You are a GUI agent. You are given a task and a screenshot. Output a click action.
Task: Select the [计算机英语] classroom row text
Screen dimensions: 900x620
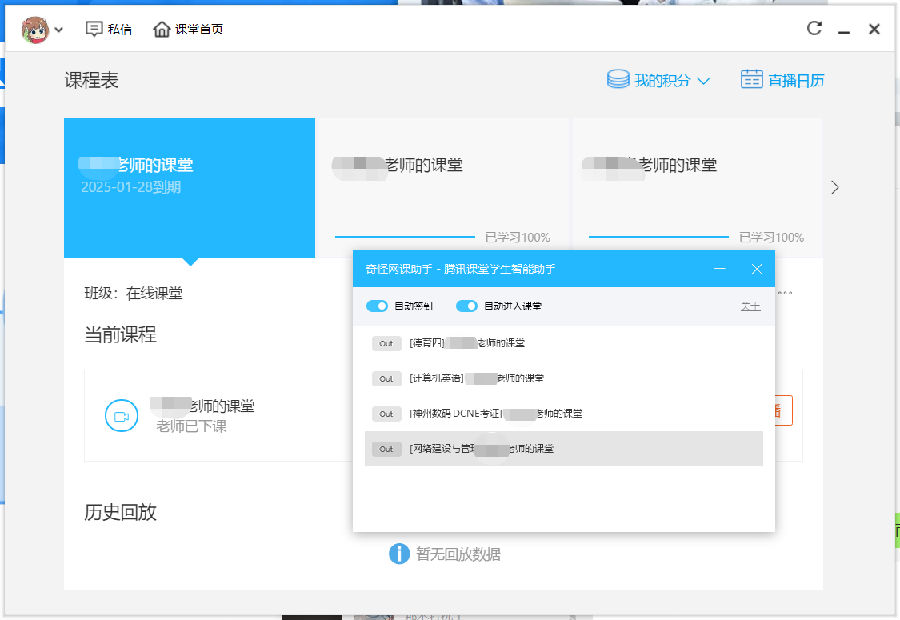click(x=476, y=378)
